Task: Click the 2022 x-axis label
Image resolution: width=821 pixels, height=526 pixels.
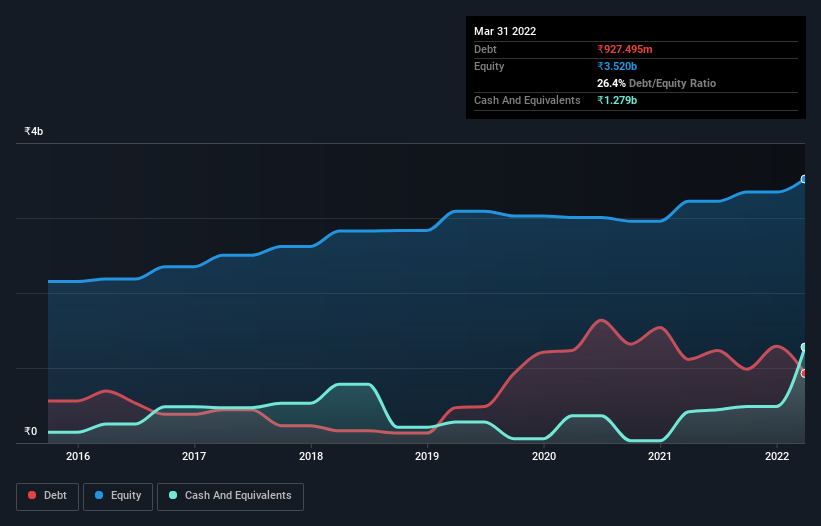Action: coord(777,456)
